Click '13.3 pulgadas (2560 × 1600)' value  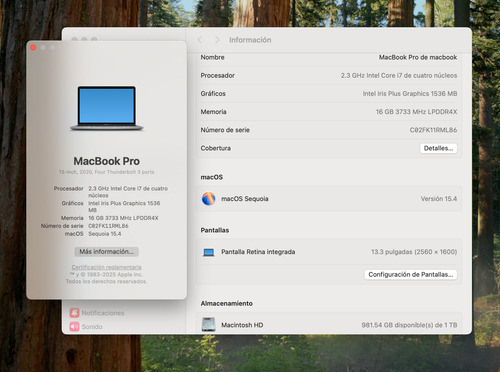pos(414,252)
